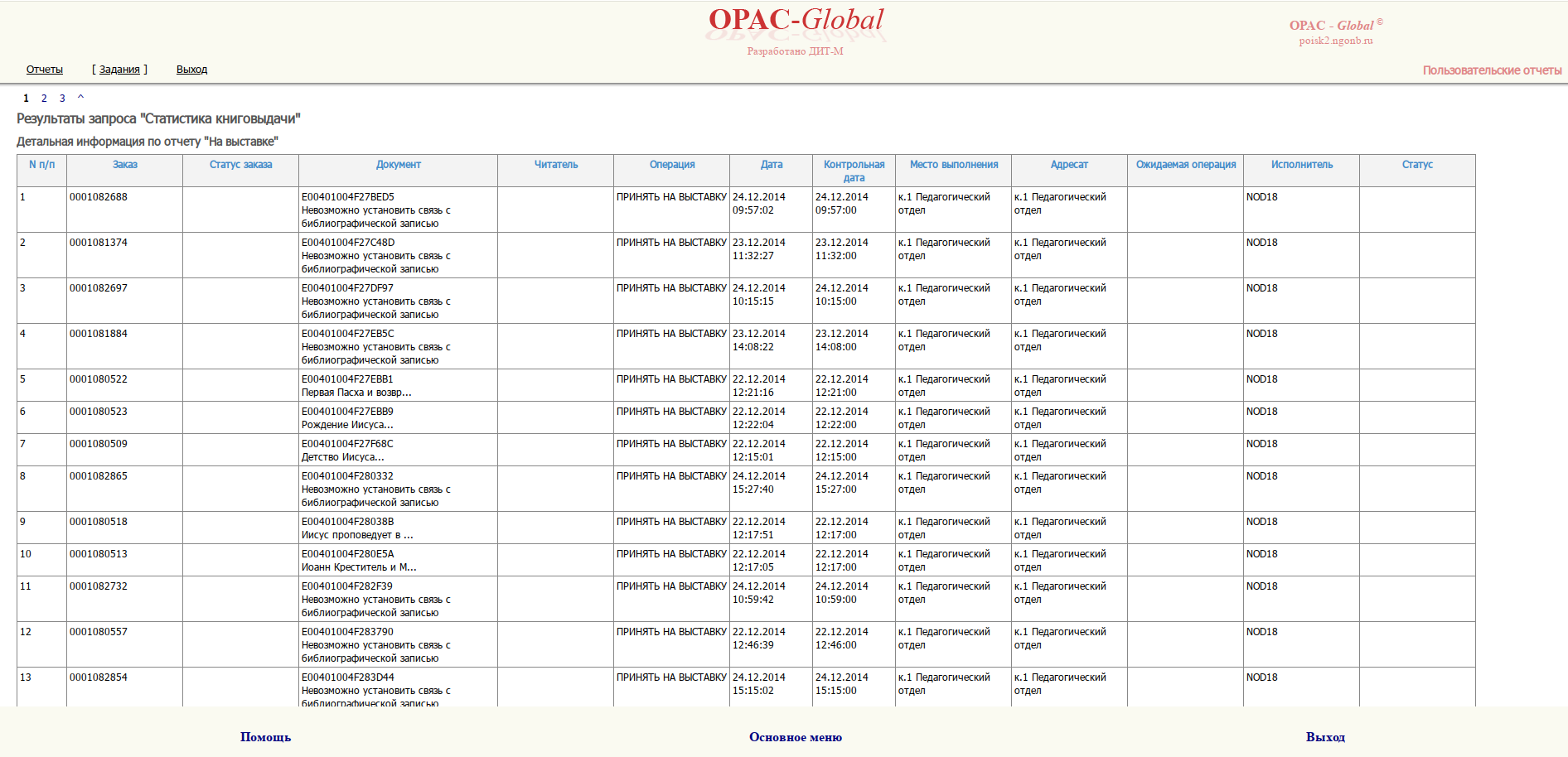The image size is (1568, 757).
Task: Open Помощь link in the footer
Action: (265, 737)
